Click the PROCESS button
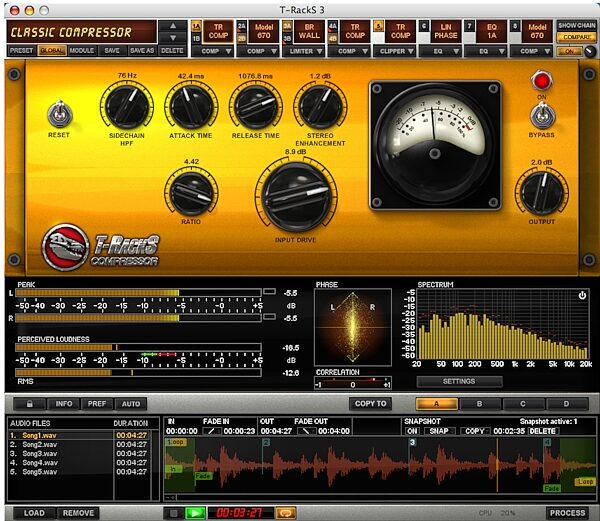This screenshot has height=521, width=600. pyautogui.click(x=567, y=513)
